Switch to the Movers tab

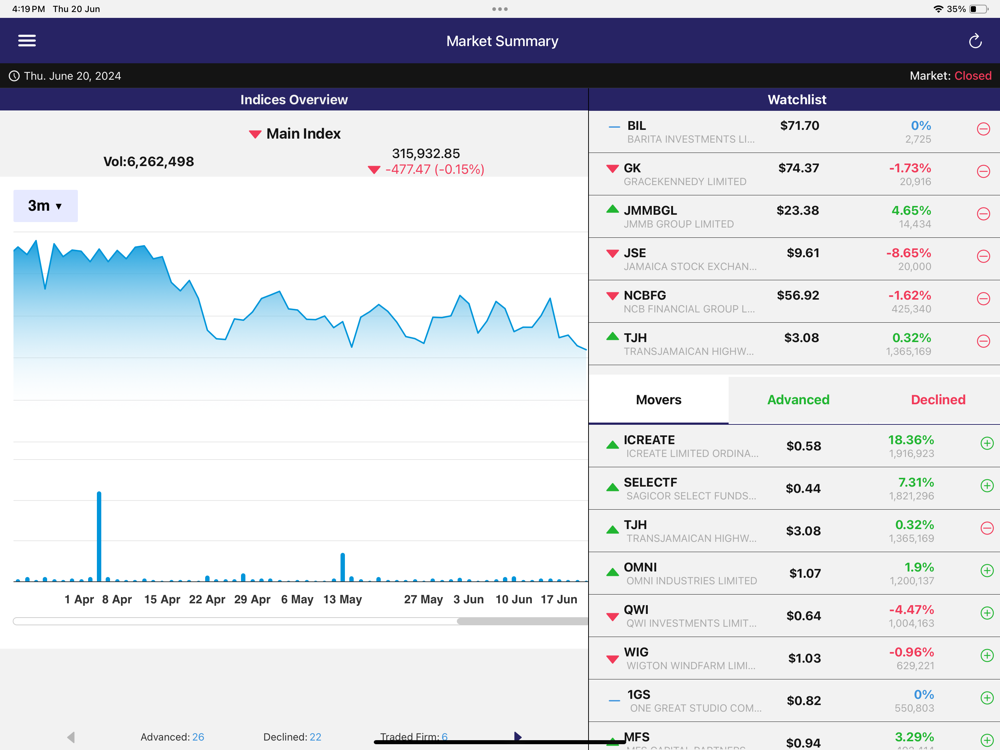point(659,400)
